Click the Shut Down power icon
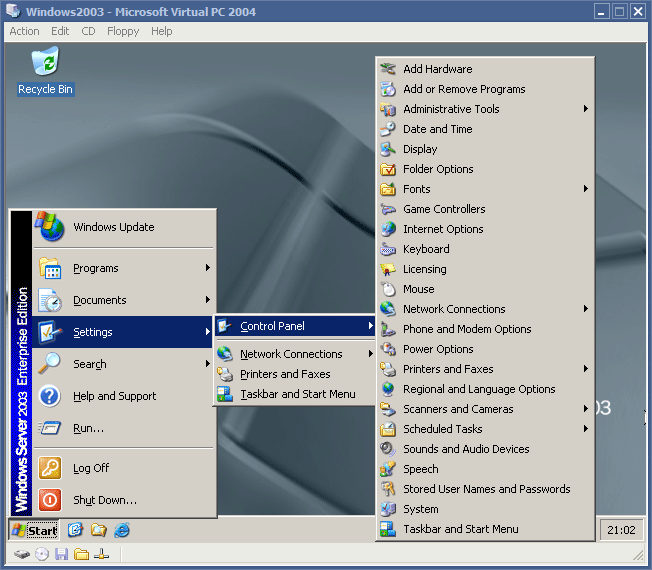 click(x=49, y=500)
